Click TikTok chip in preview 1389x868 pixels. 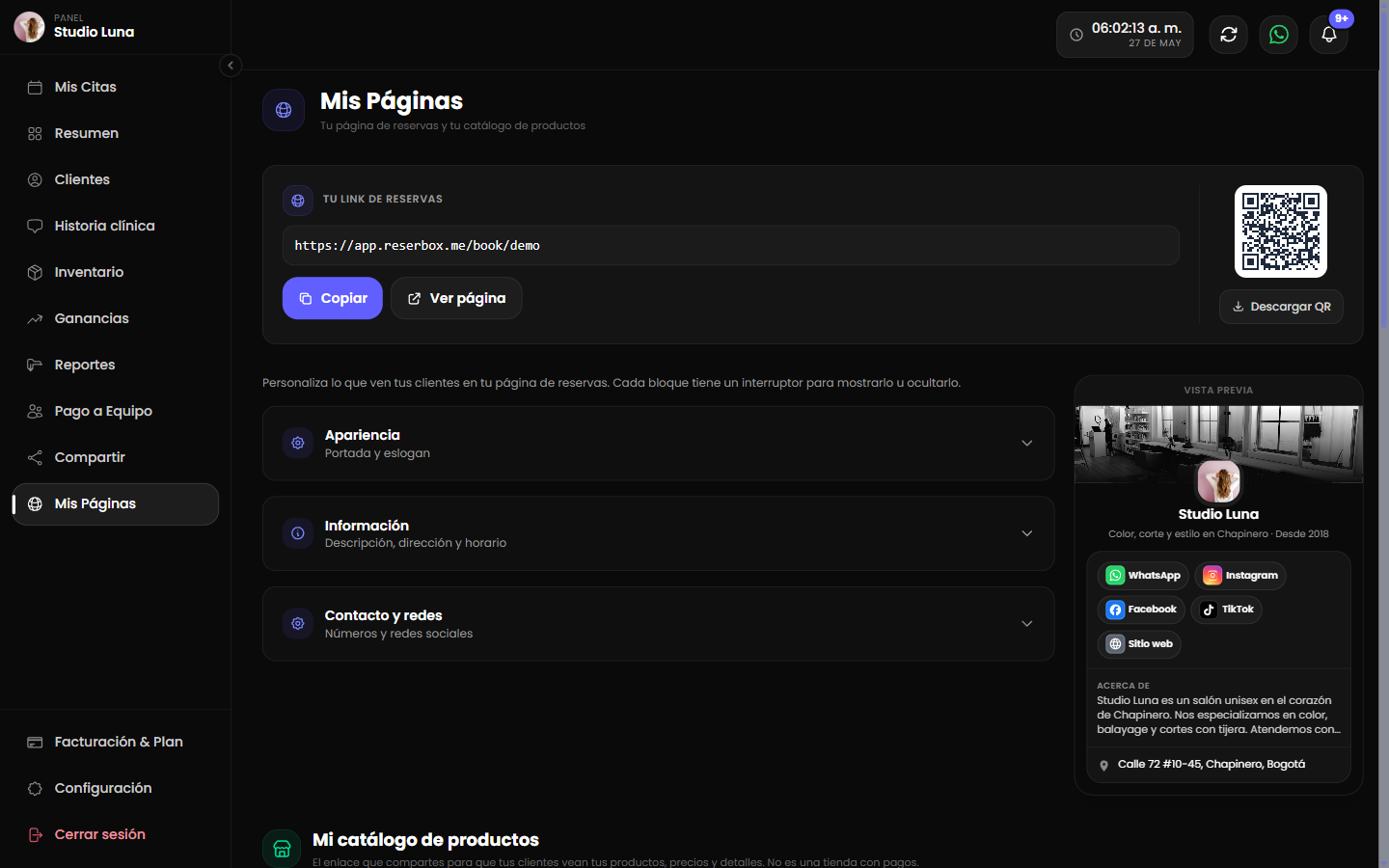(1227, 610)
